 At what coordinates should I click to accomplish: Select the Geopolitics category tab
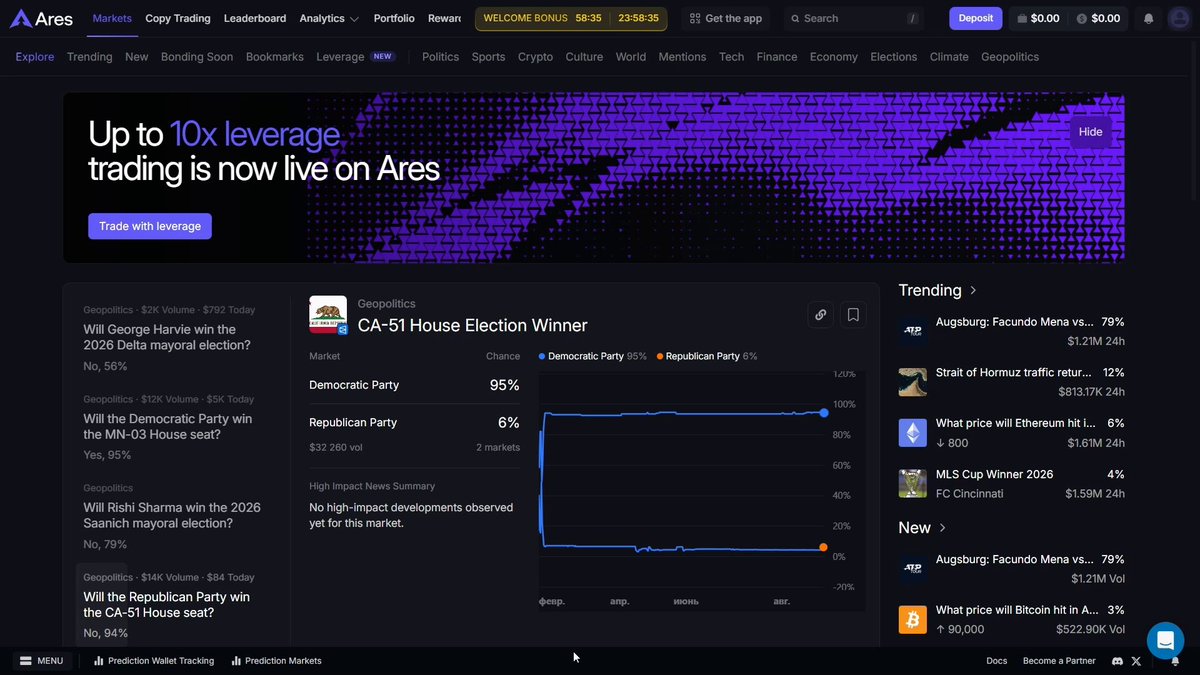coord(1010,57)
